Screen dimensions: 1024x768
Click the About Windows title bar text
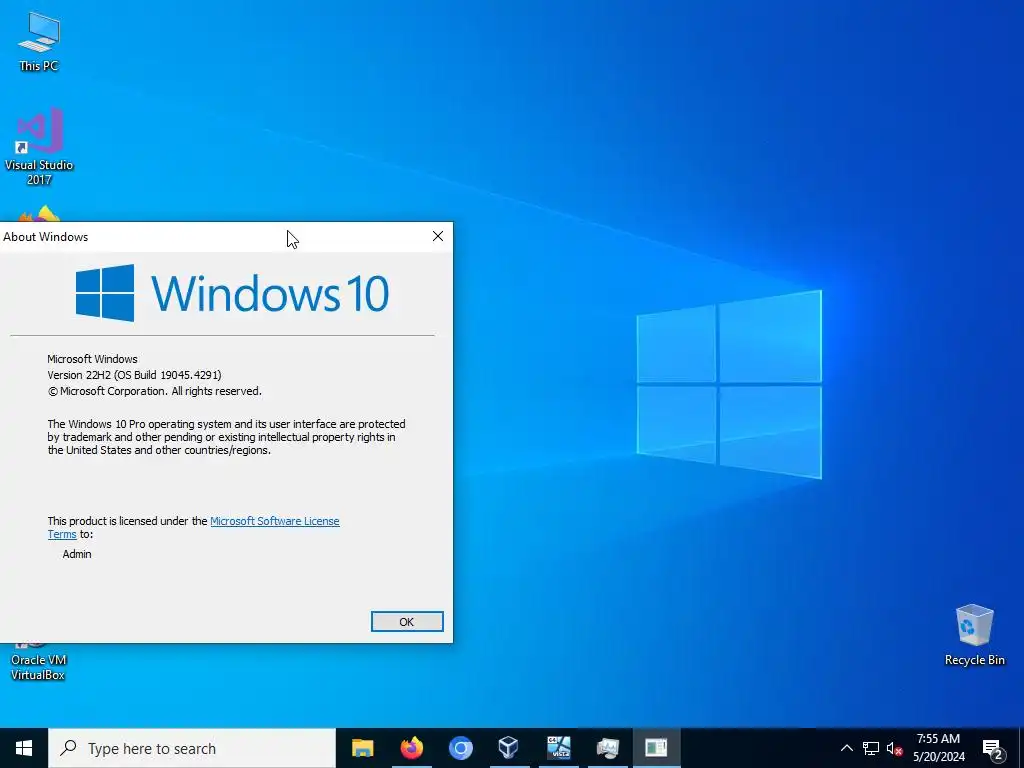coord(46,237)
